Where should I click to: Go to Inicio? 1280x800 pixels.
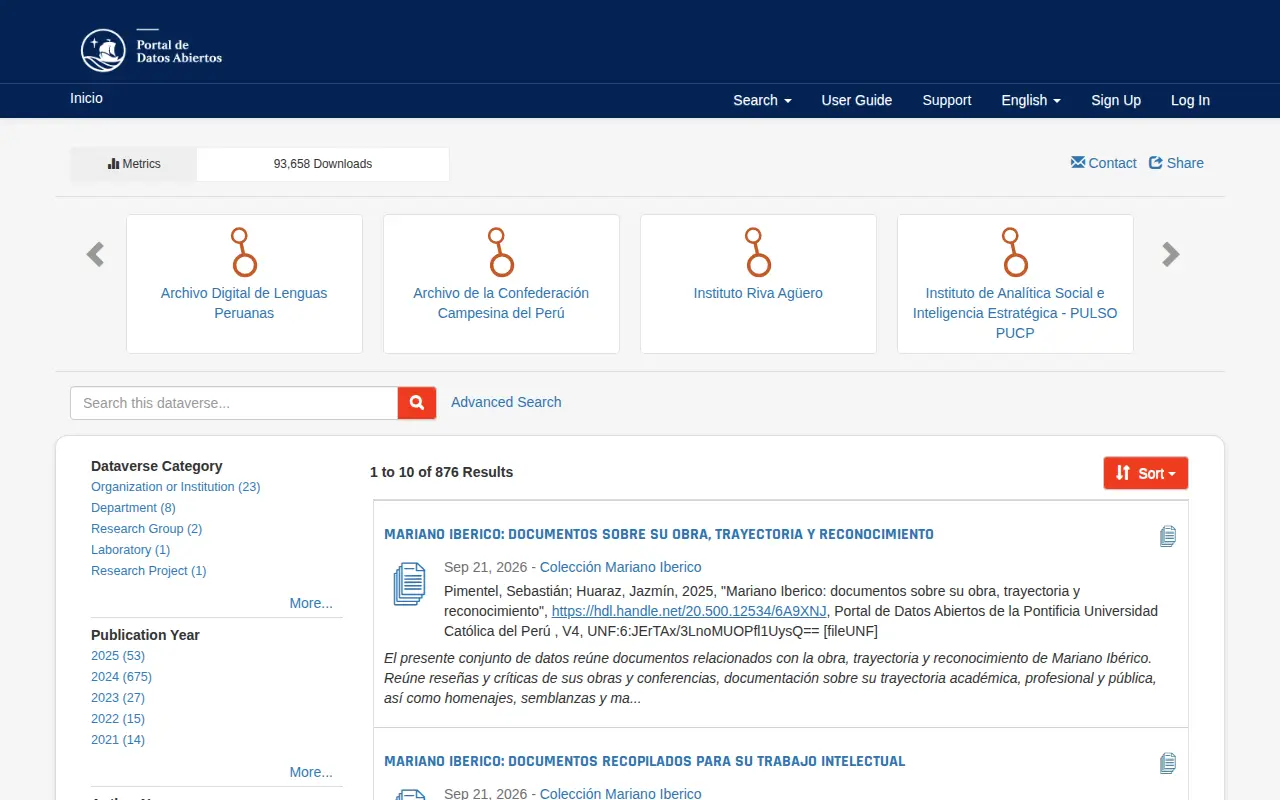pos(86,98)
